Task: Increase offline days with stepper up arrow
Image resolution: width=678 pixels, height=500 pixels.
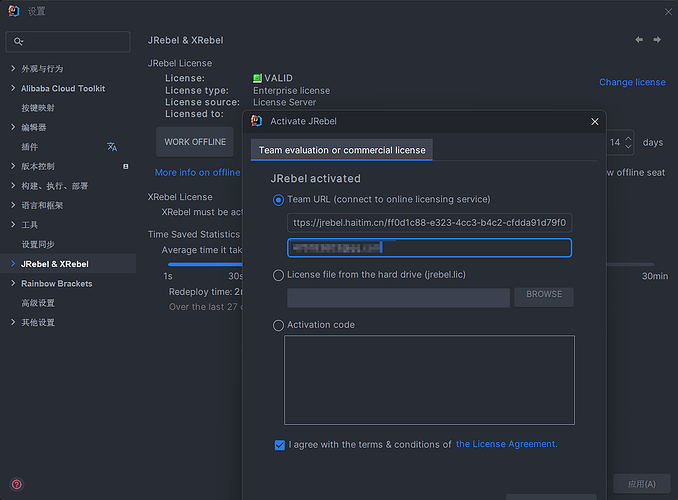Action: pos(628,138)
